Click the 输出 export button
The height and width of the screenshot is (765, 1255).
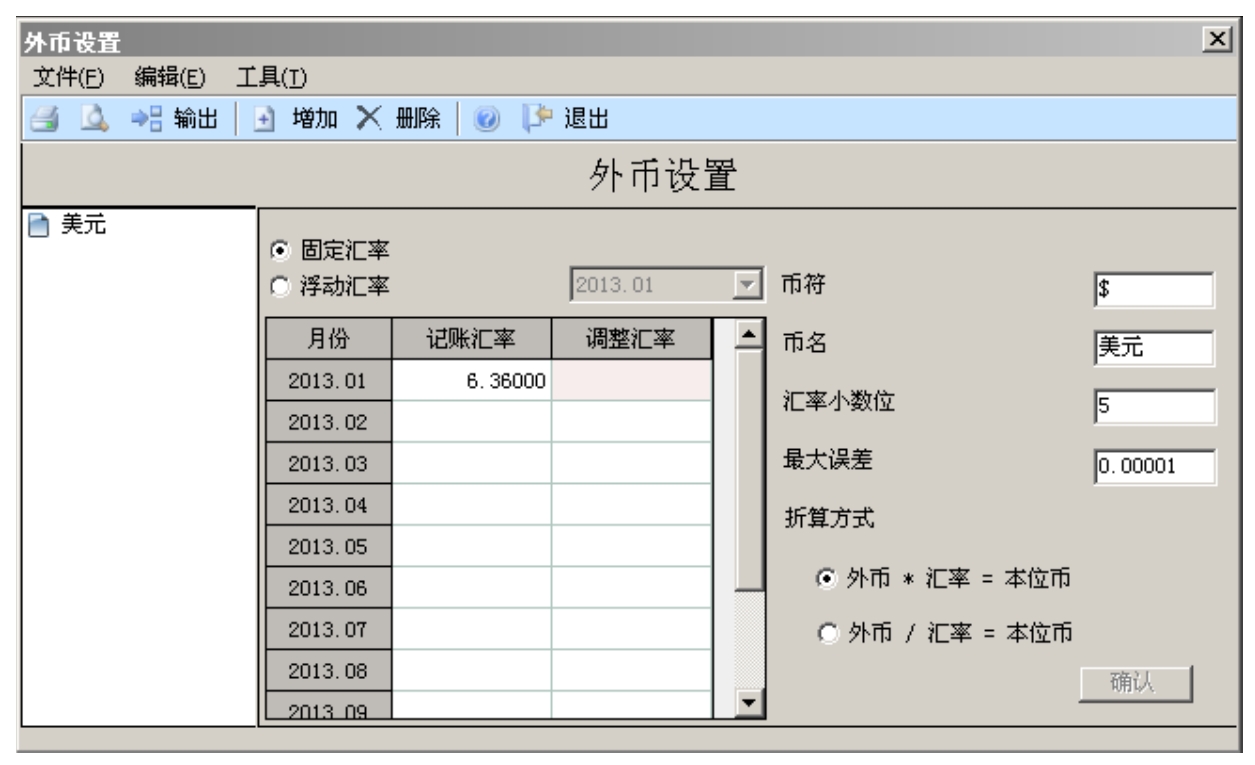point(176,119)
